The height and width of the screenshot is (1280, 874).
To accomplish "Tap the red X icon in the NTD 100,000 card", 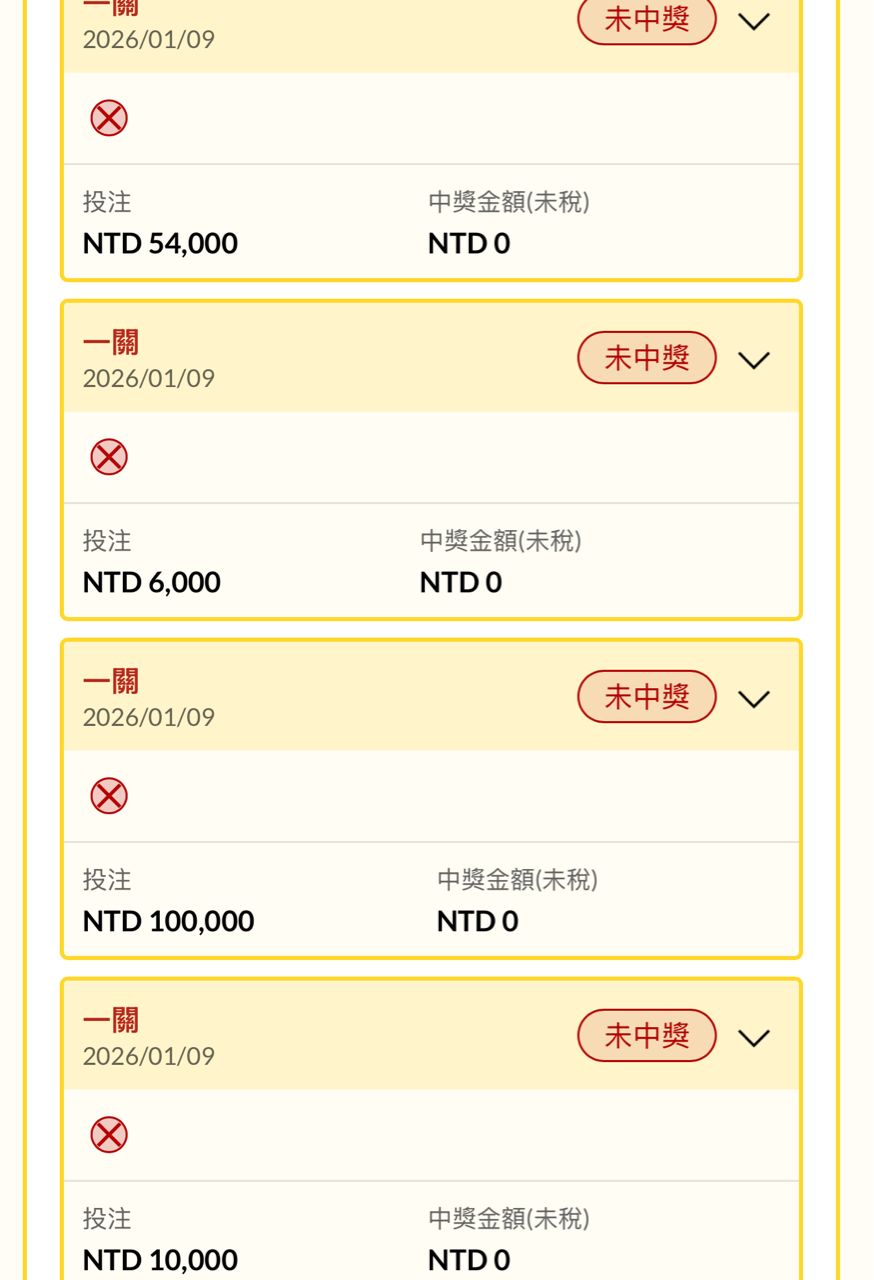I will coord(109,797).
